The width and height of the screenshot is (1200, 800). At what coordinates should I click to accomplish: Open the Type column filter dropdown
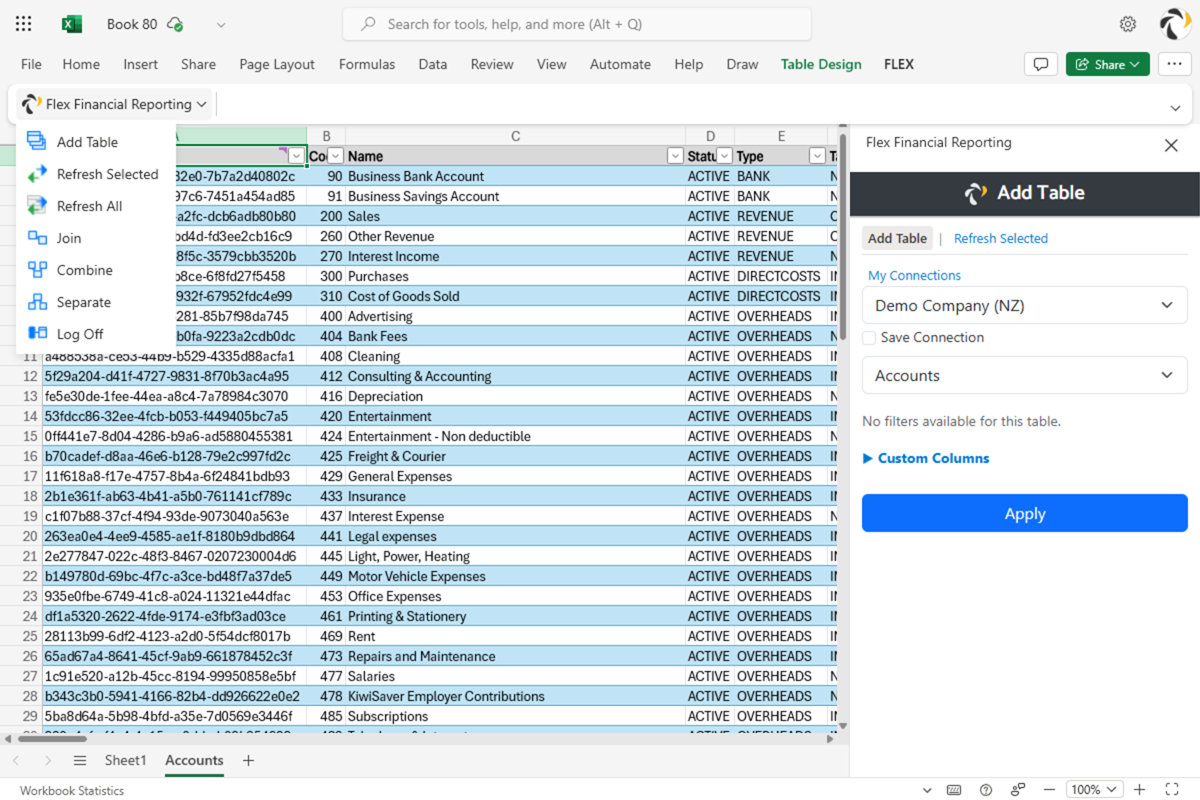click(x=818, y=156)
